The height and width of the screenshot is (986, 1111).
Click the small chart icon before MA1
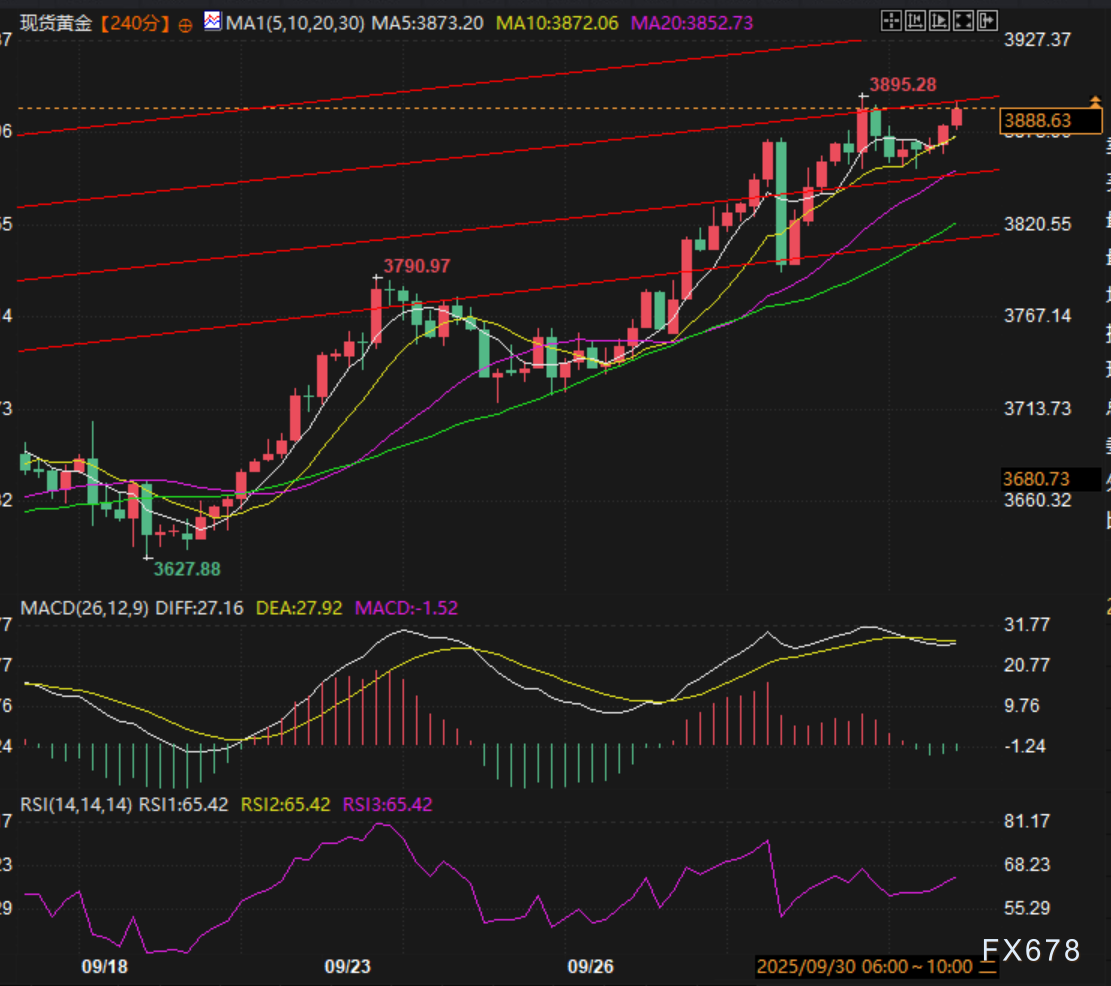[x=212, y=21]
